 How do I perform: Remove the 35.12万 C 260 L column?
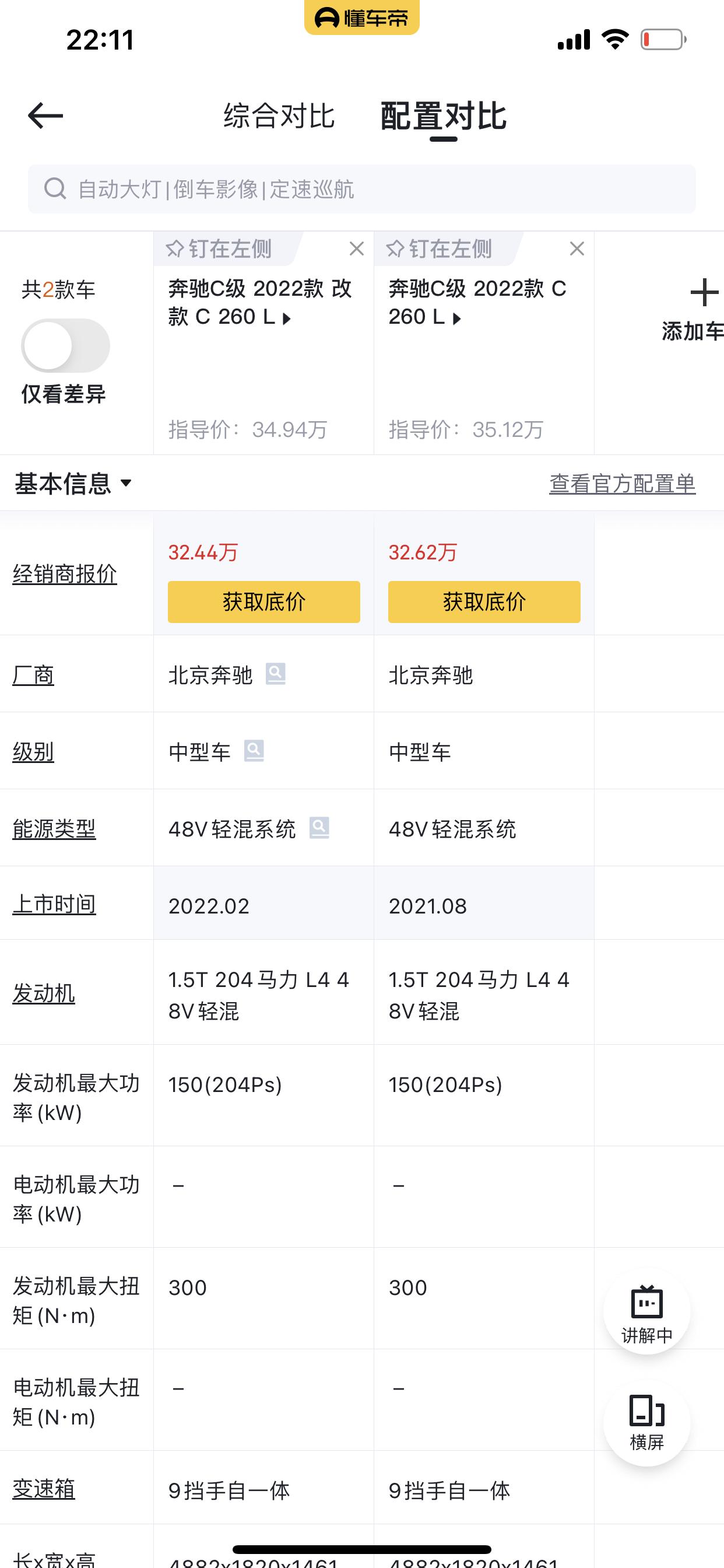577,249
